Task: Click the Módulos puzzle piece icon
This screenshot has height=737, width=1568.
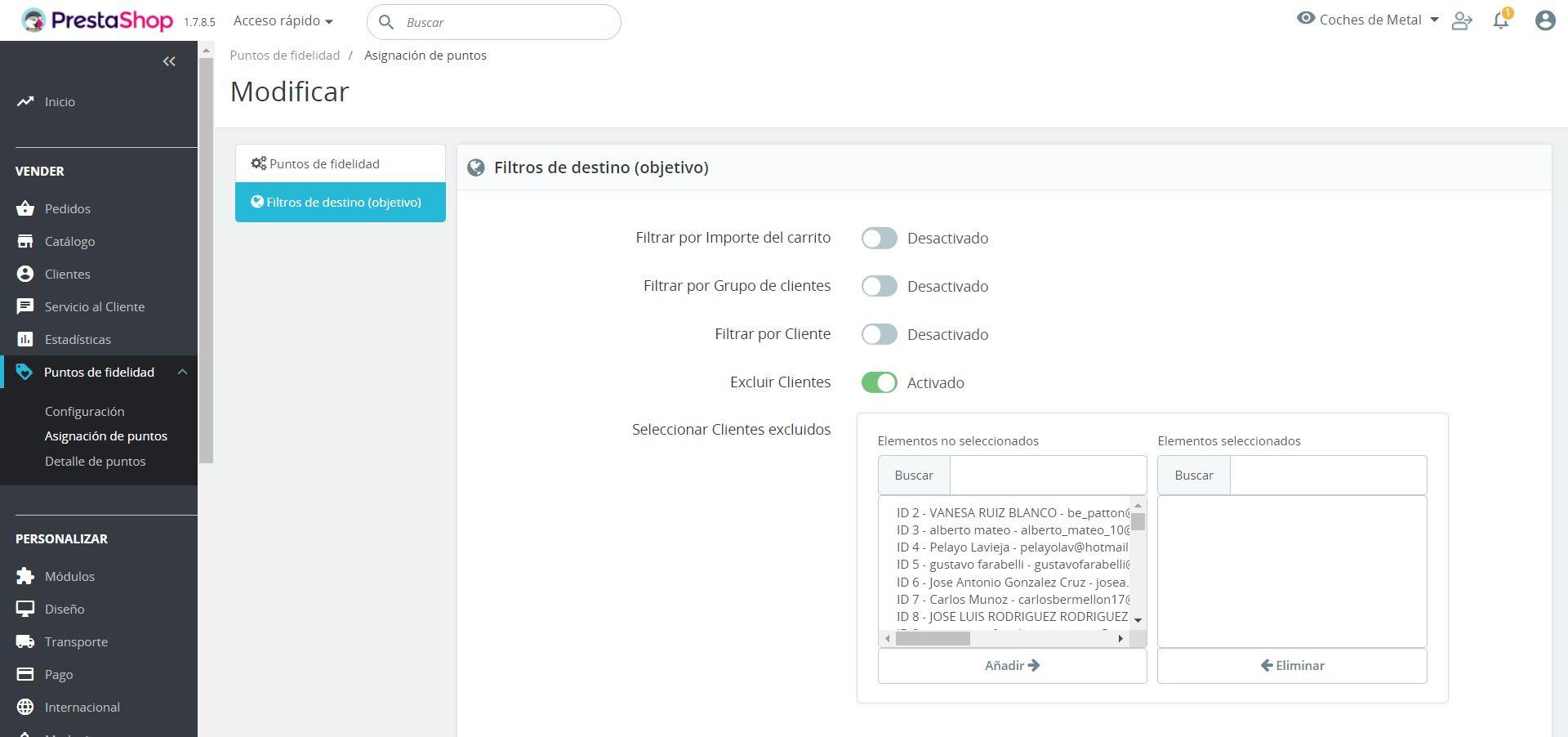Action: 25,576
